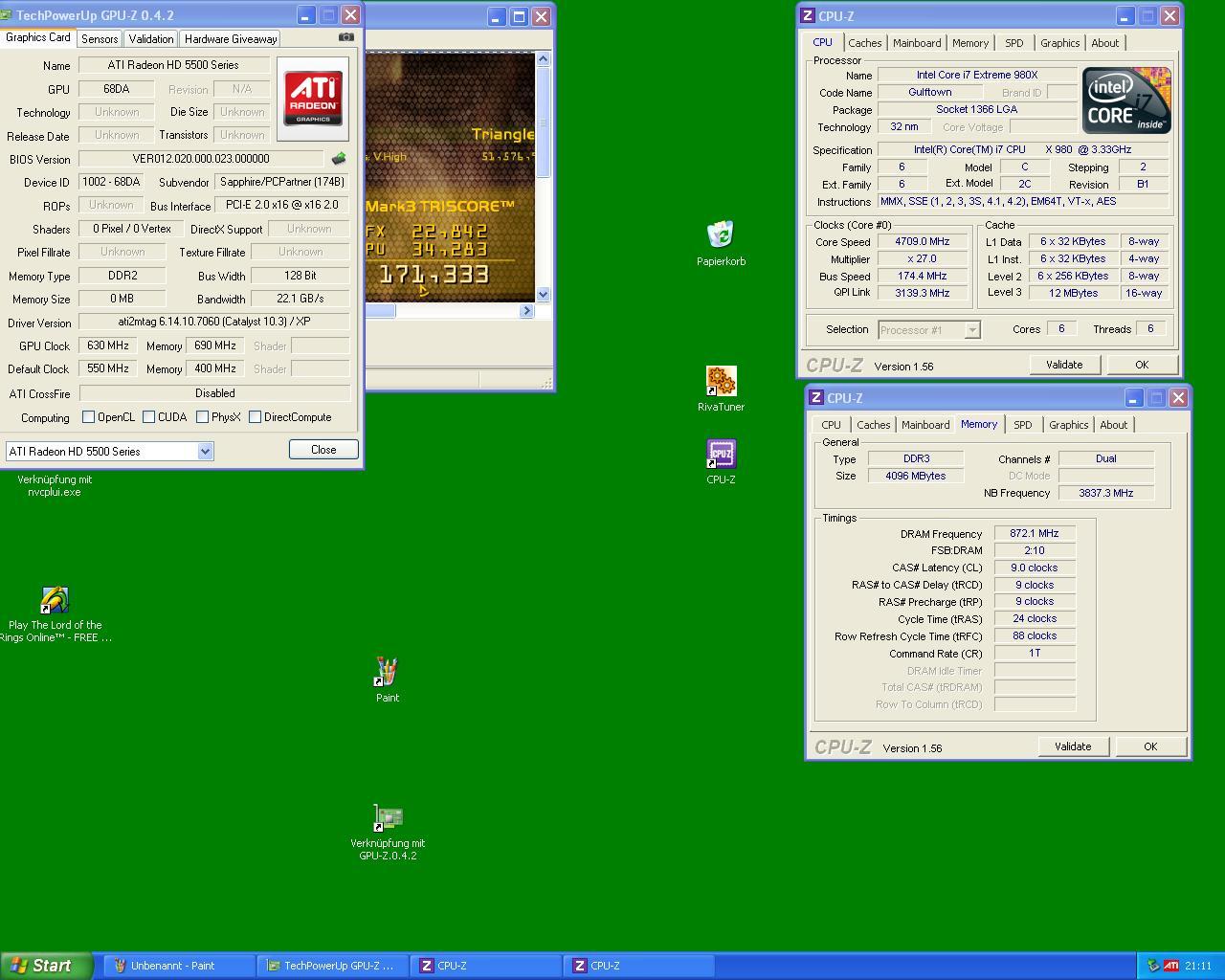Click the ATI CrossFire Disabled field
The image size is (1225, 980).
pyautogui.click(x=214, y=393)
